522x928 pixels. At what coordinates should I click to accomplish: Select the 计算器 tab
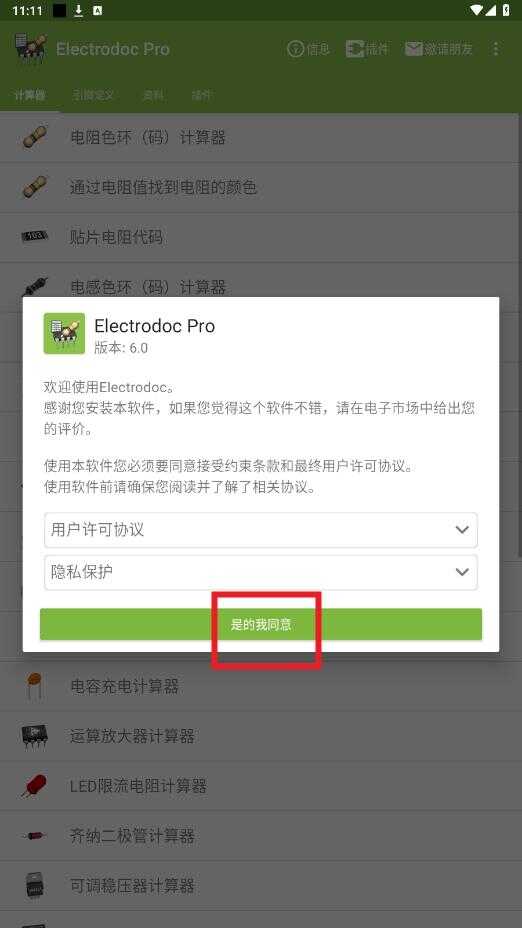(x=30, y=95)
